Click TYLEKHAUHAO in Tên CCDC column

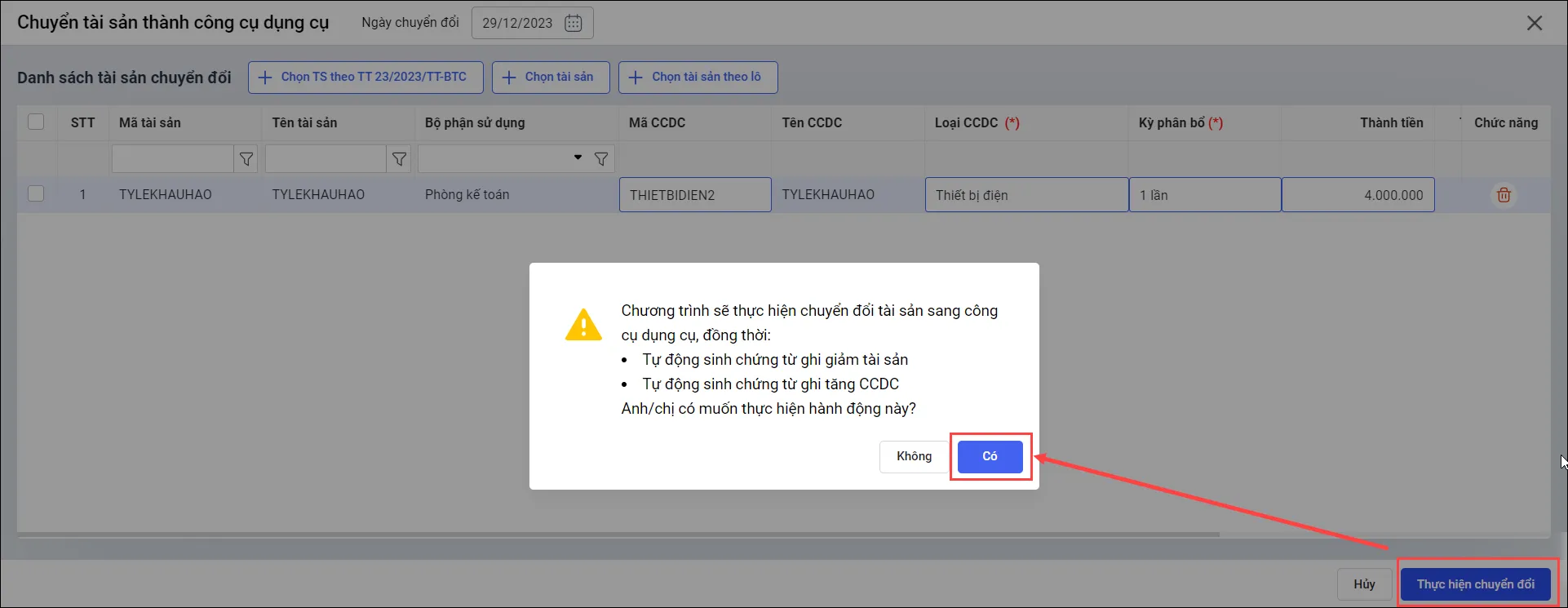(828, 195)
